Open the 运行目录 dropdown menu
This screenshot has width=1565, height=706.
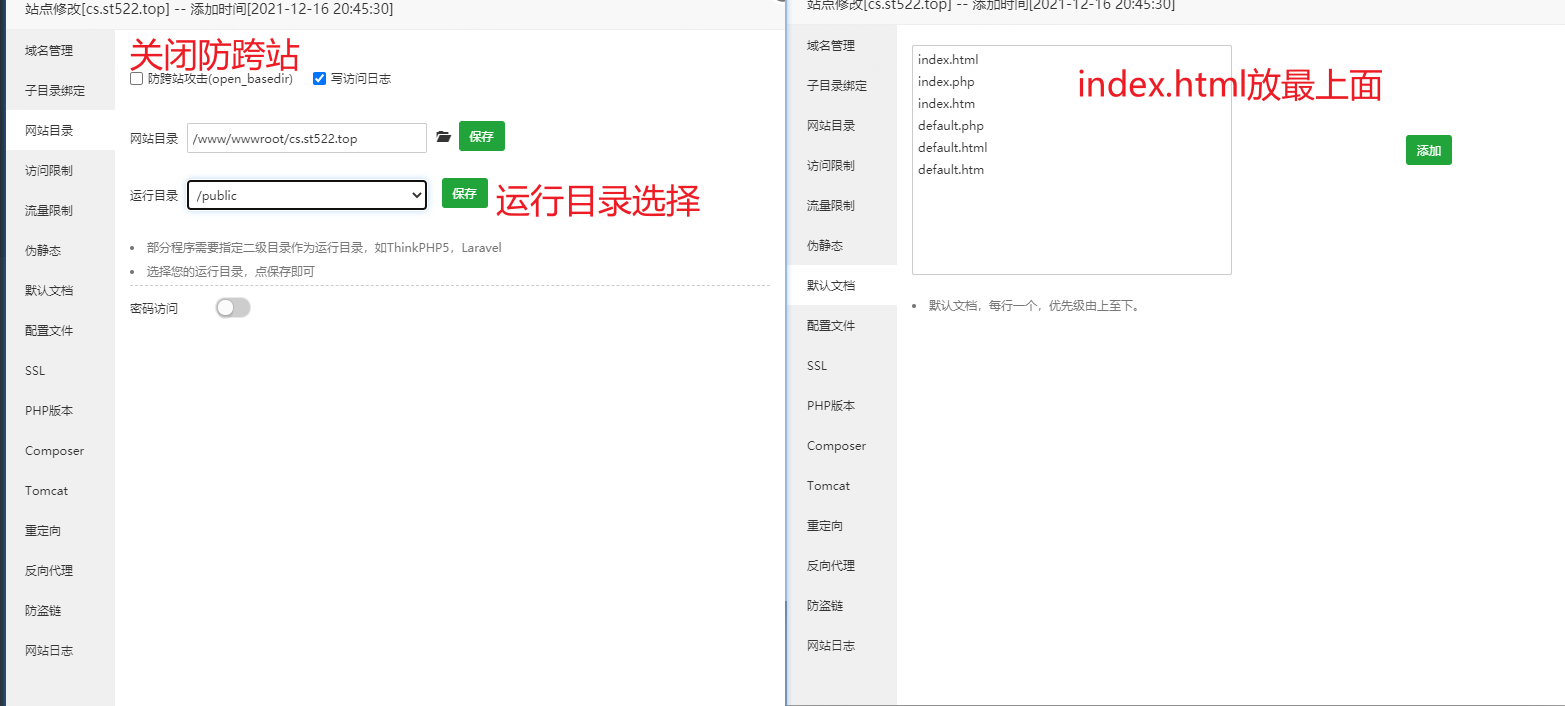(x=306, y=194)
